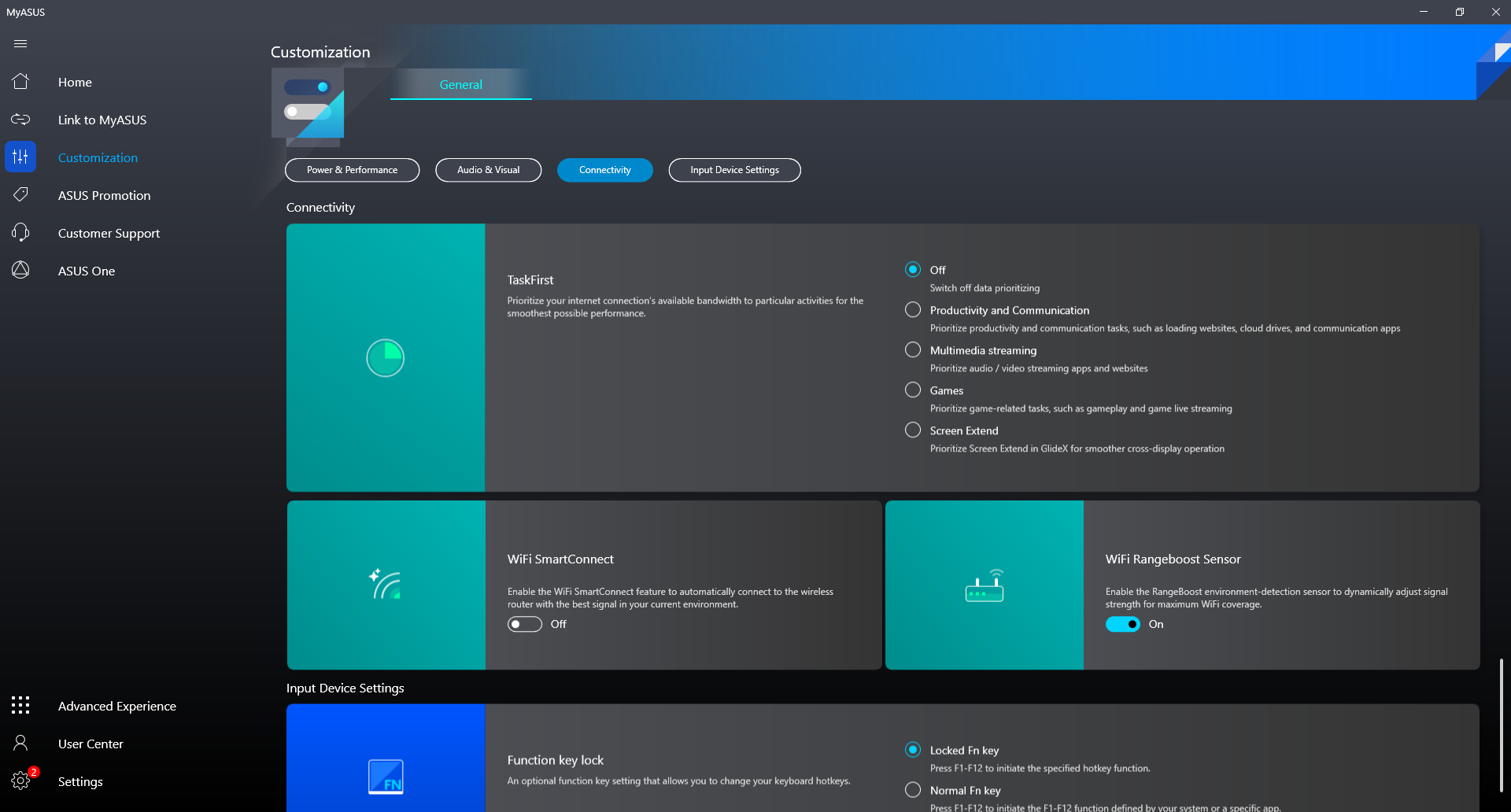
Task: Click the WiFi SmartConnect heading text
Action: (560, 559)
